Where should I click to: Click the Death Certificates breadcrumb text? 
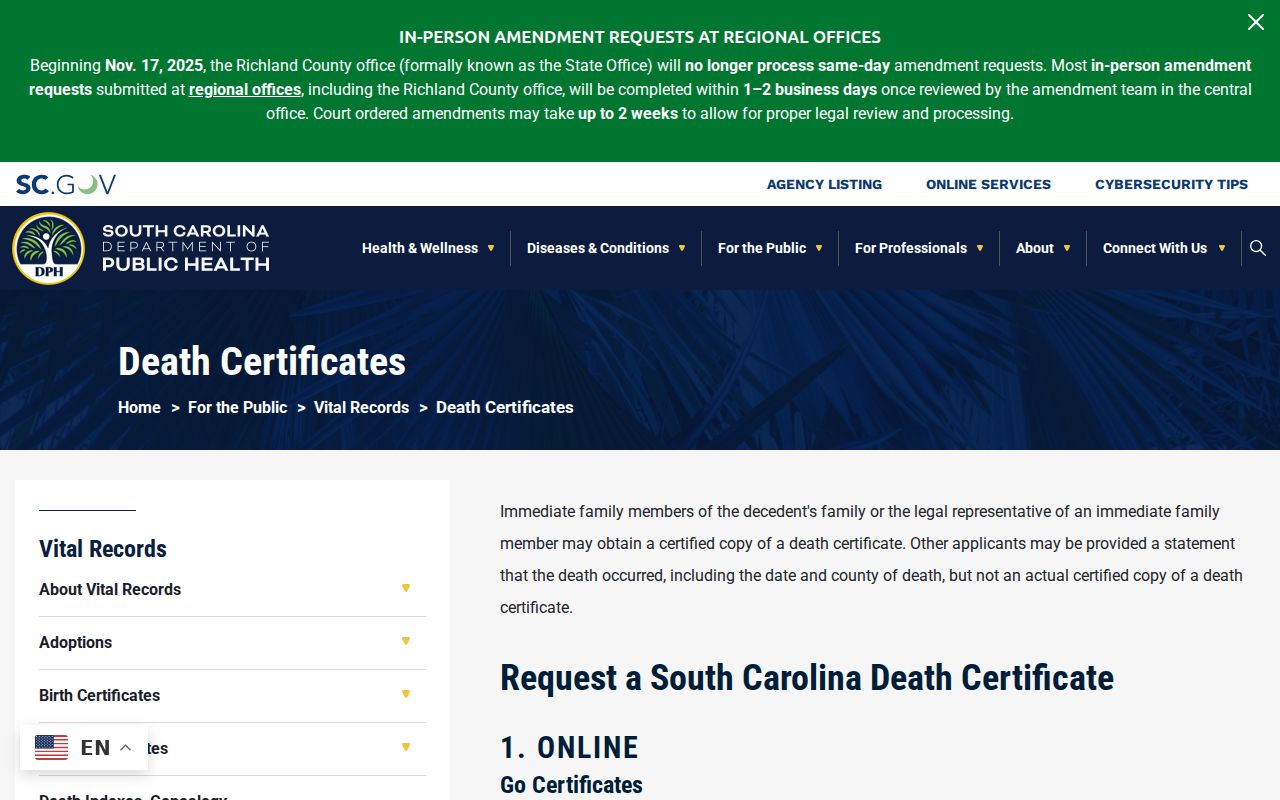pyautogui.click(x=505, y=407)
